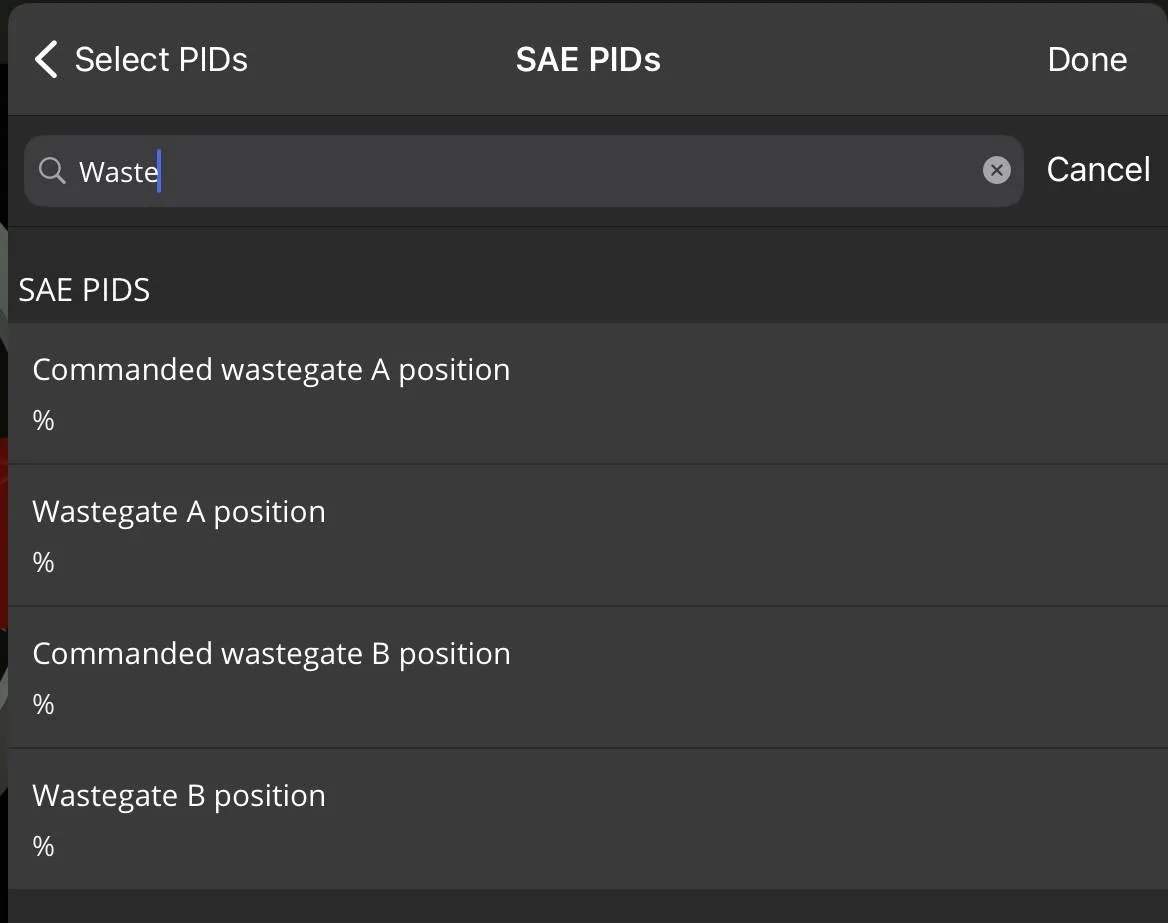This screenshot has width=1168, height=923.
Task: Click the magnifying glass search icon
Action: point(52,171)
